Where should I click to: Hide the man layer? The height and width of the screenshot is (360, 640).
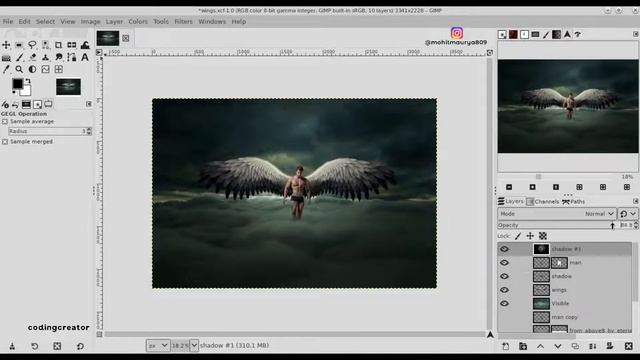(504, 263)
